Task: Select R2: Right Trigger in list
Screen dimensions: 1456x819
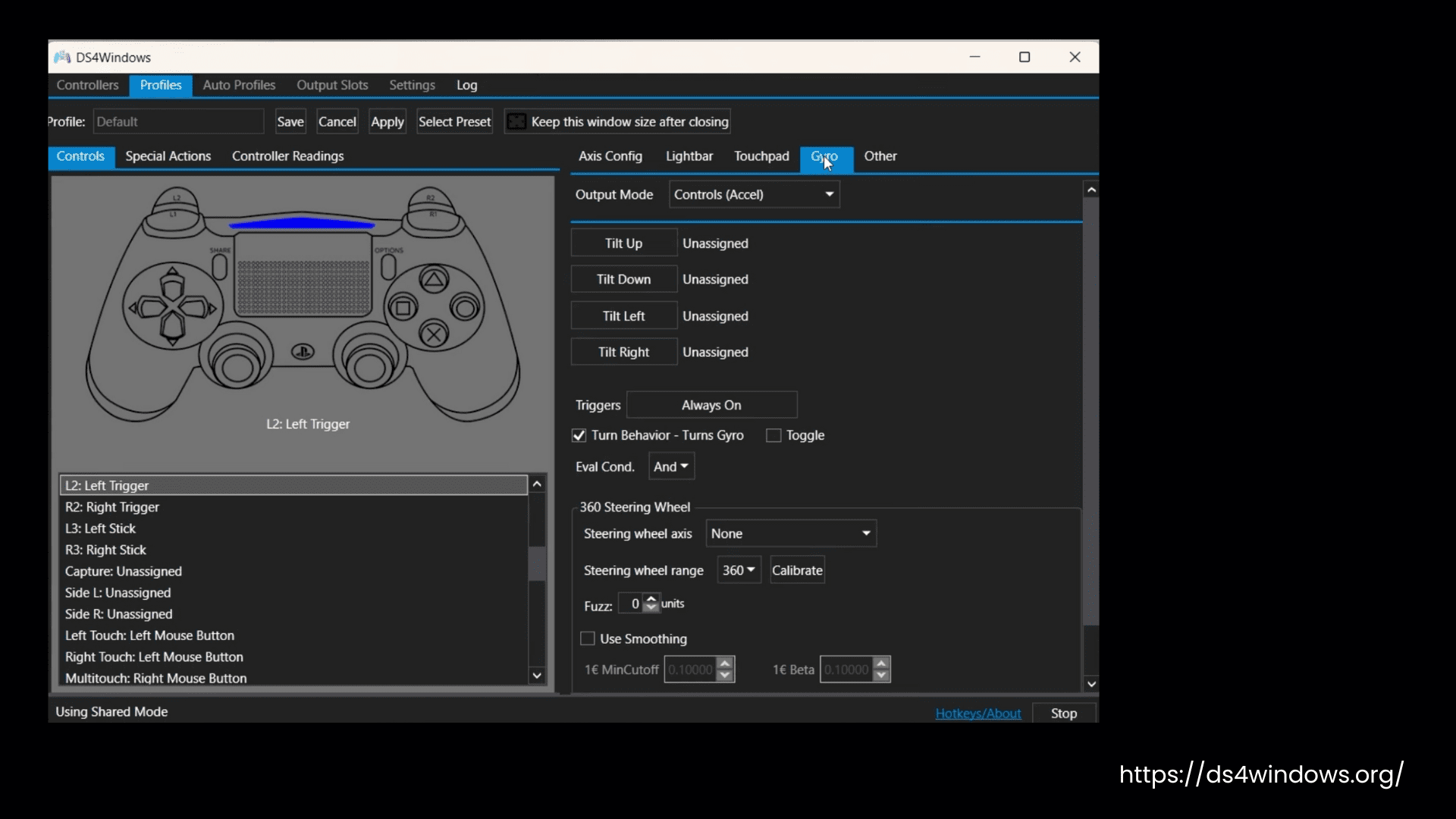Action: point(293,507)
